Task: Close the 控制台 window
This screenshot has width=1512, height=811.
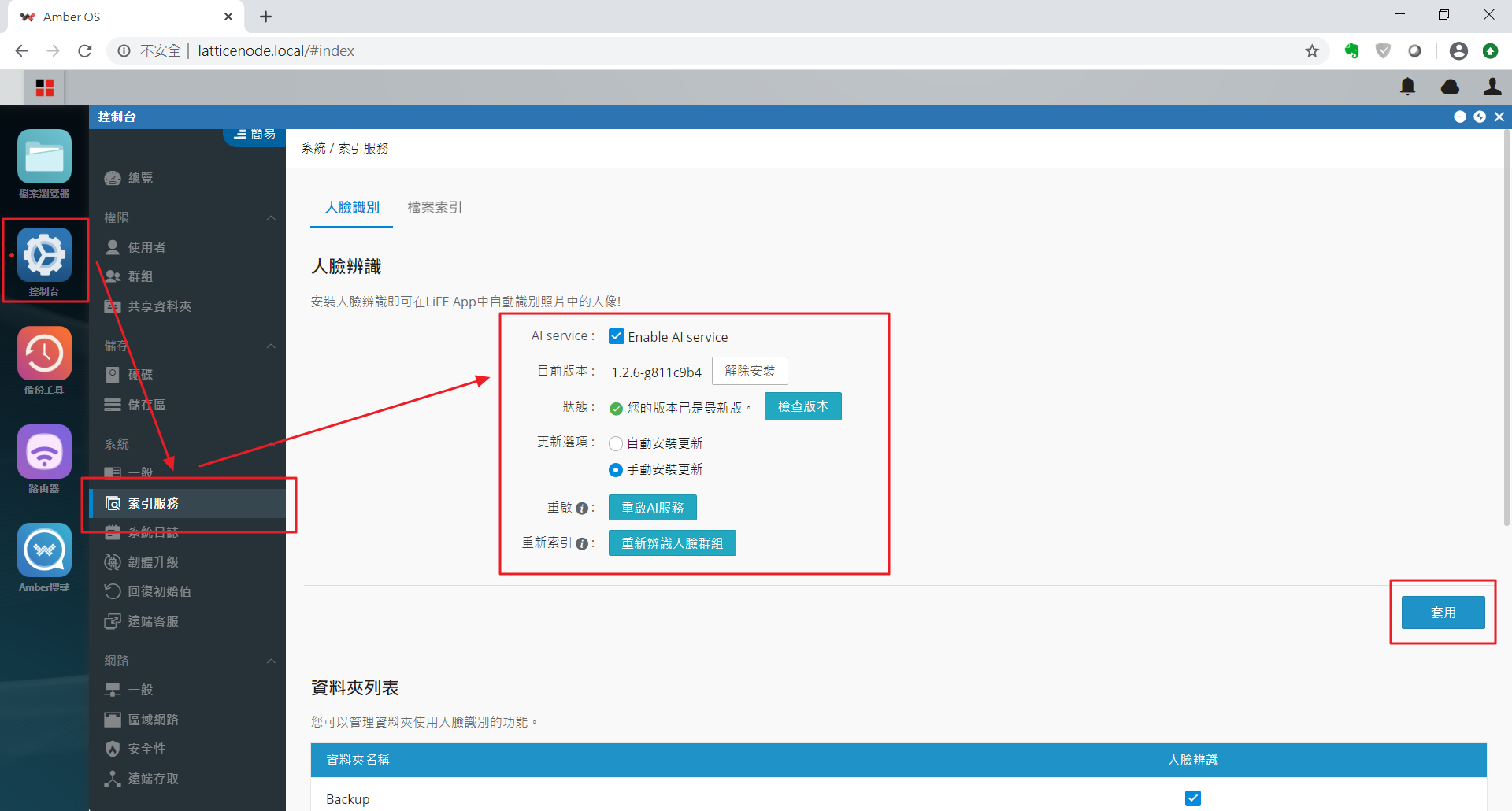Action: (x=1499, y=117)
